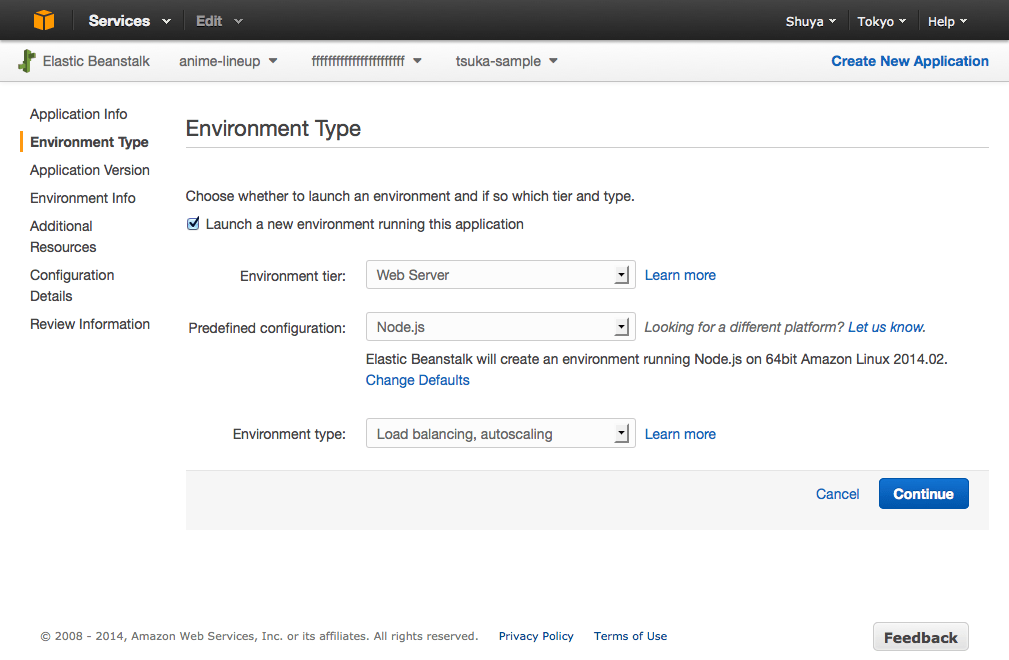Click the Cancel link
1009x660 pixels.
[x=837, y=494]
